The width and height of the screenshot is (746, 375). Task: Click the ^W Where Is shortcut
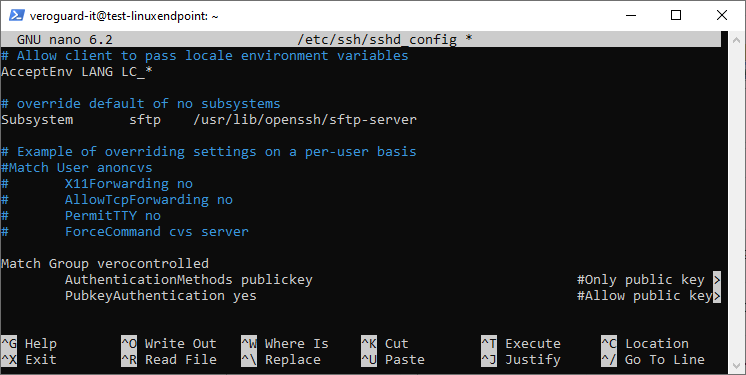click(285, 344)
